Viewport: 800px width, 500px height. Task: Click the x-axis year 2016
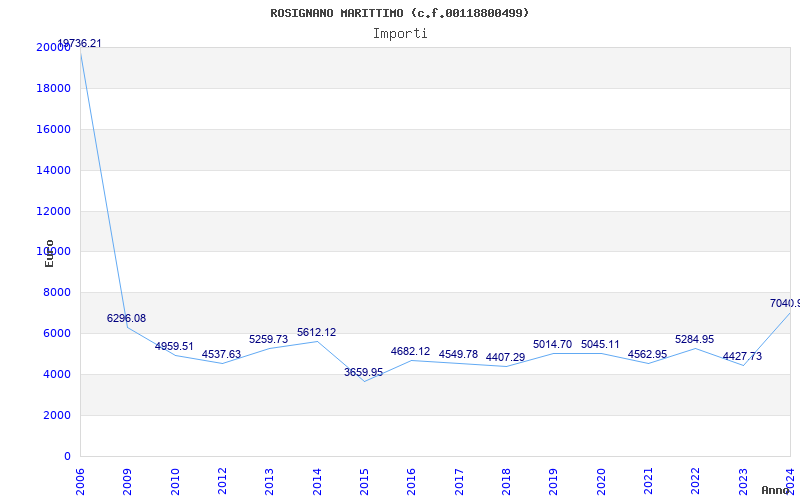(411, 481)
